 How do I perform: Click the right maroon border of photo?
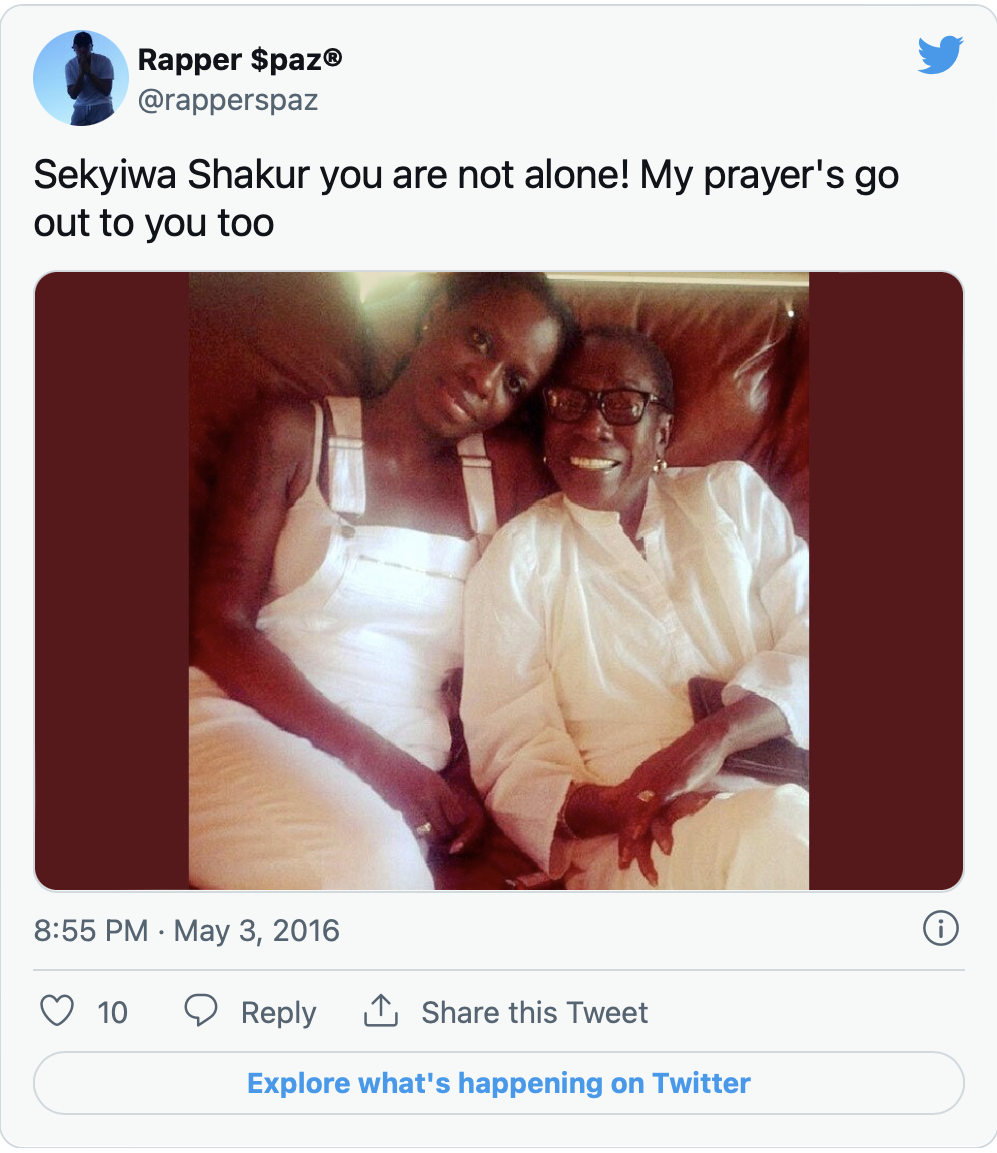885,580
